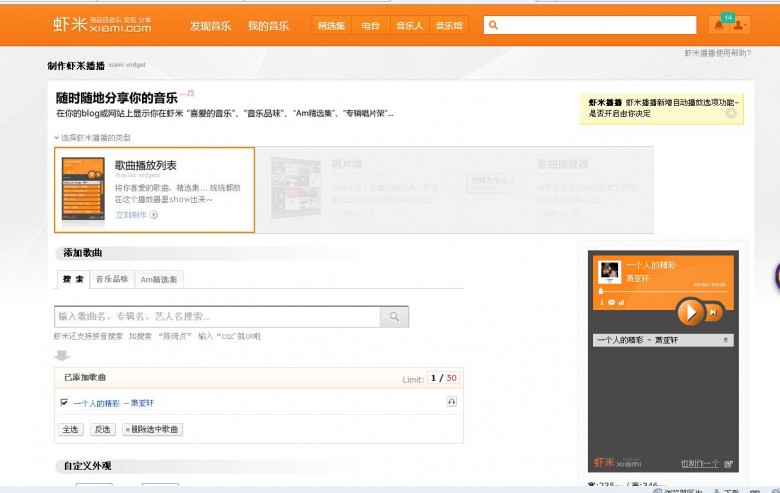Click the song search magnifier button
This screenshot has height=493, width=780.
pos(394,317)
